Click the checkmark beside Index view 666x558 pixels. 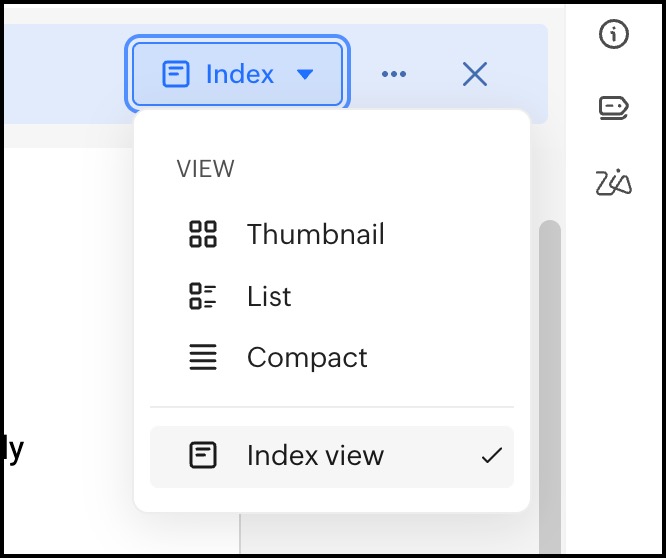coord(491,456)
